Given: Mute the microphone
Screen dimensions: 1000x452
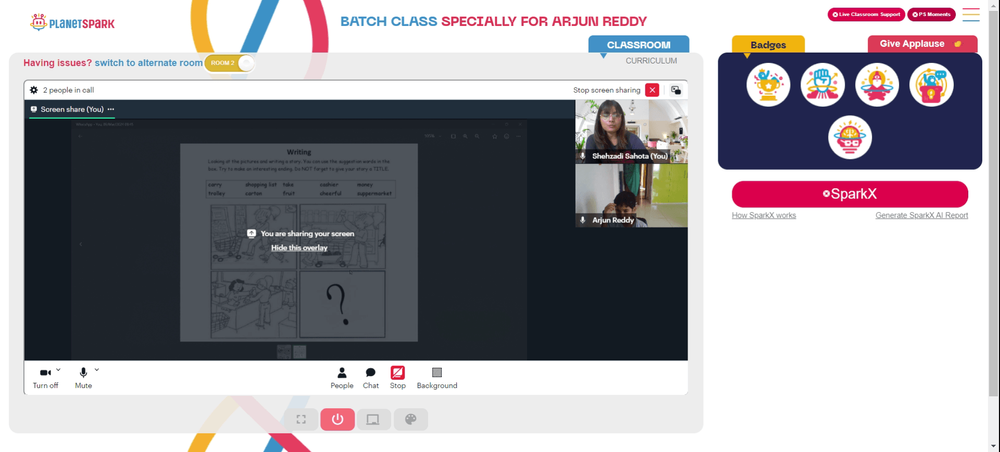Looking at the screenshot, I should click(83, 377).
